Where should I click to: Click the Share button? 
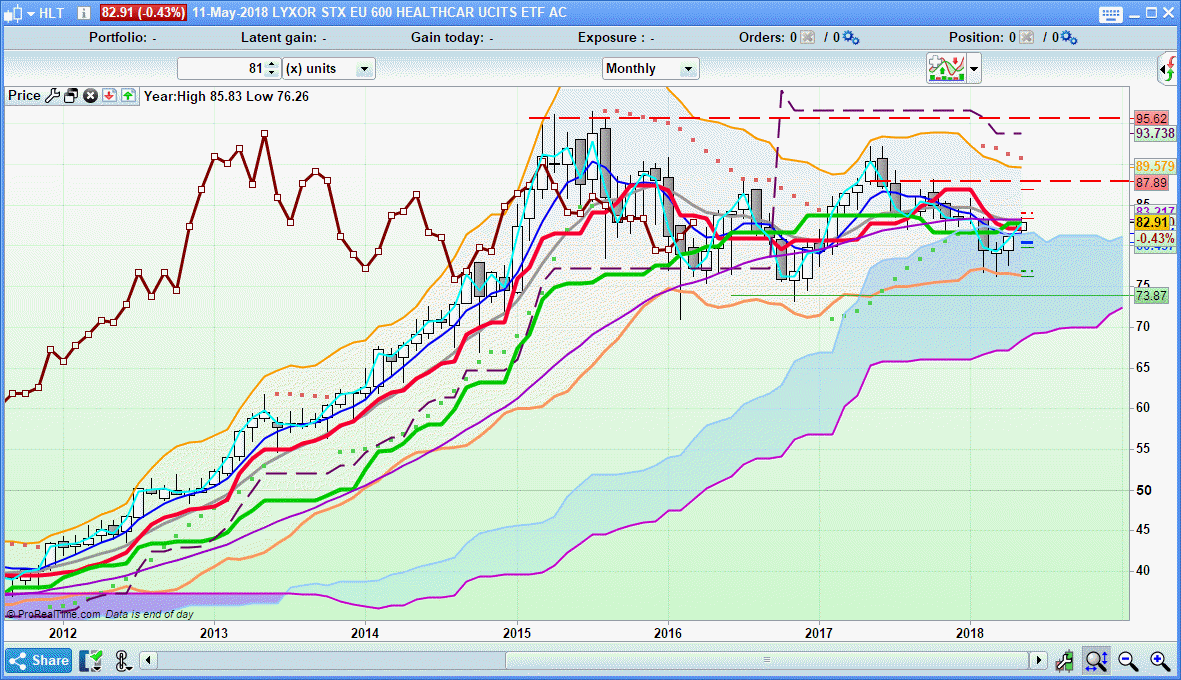click(x=39, y=660)
